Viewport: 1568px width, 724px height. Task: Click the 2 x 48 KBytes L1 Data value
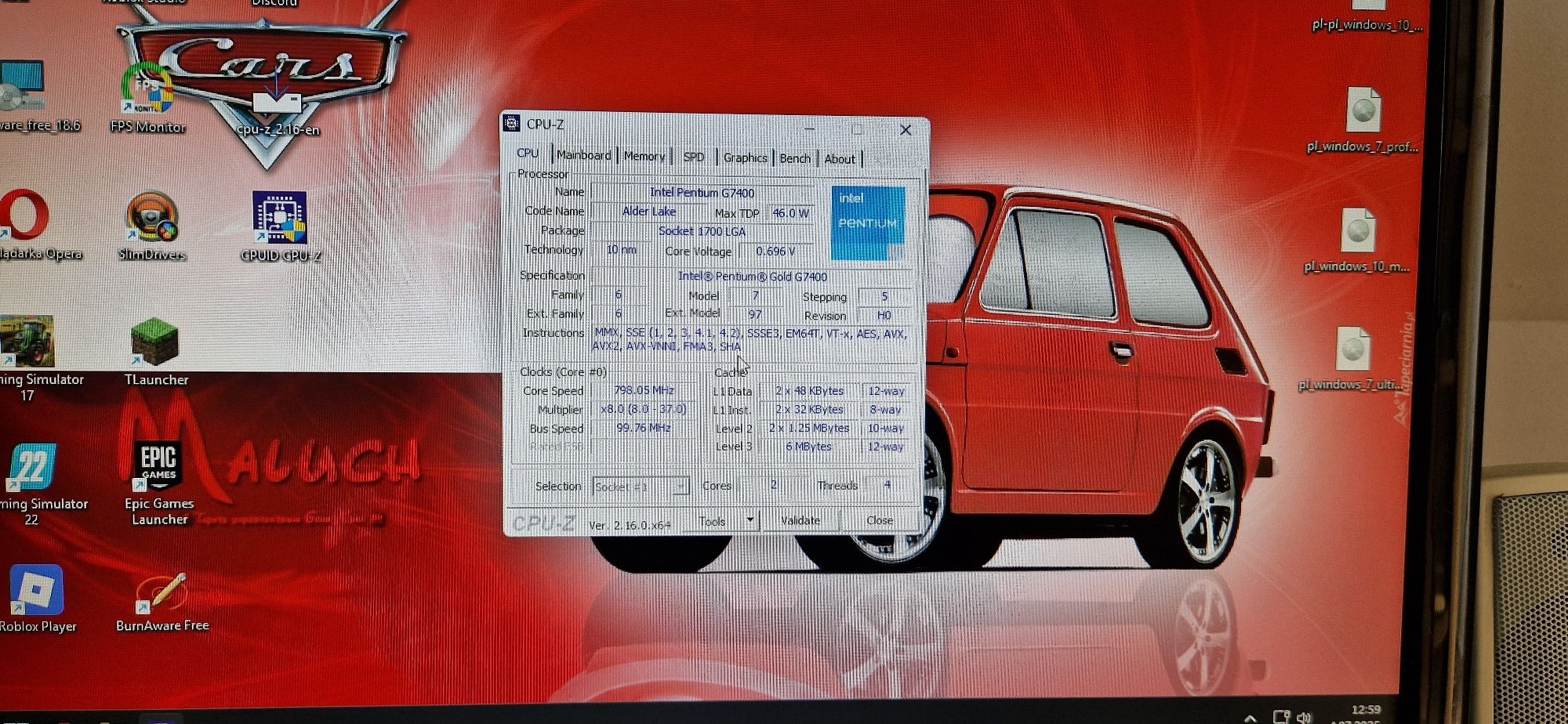click(x=809, y=391)
